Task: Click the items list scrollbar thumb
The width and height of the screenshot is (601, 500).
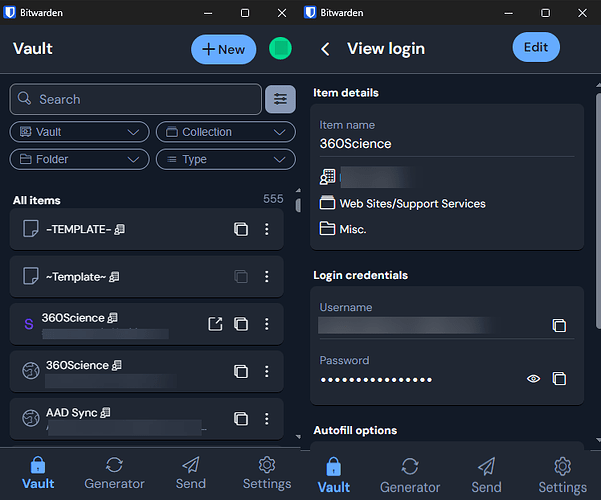Action: pyautogui.click(x=298, y=205)
